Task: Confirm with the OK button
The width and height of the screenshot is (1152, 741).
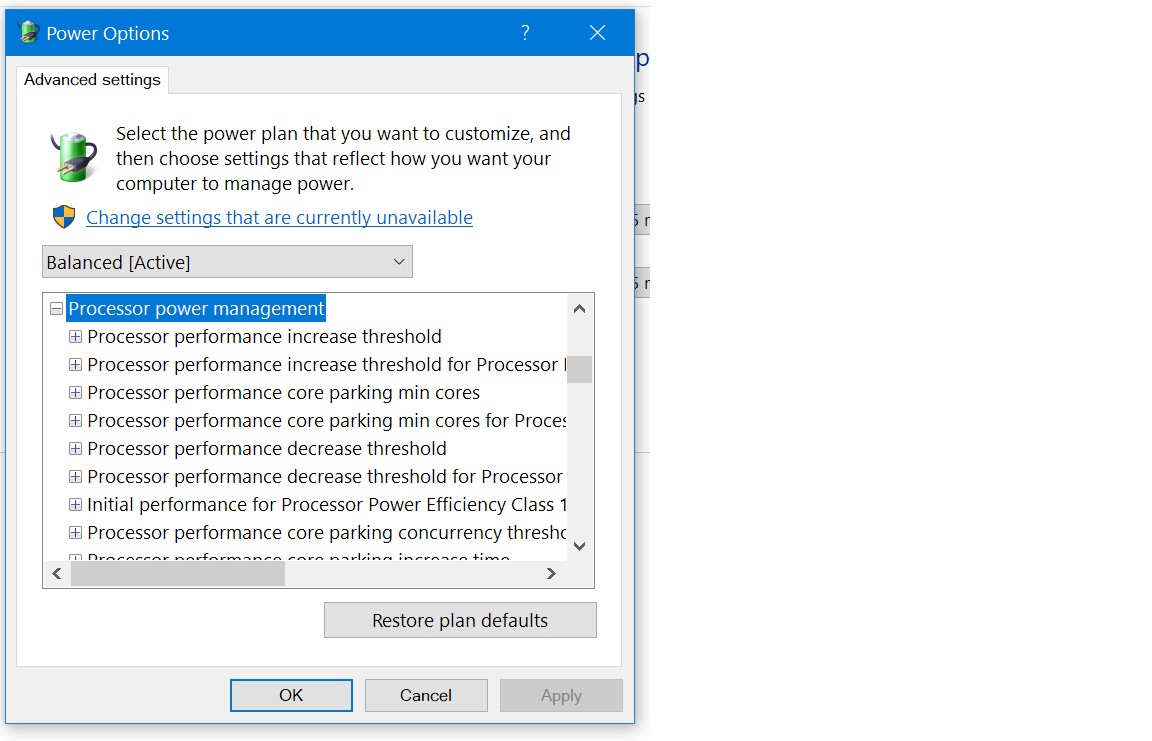Action: pos(291,695)
